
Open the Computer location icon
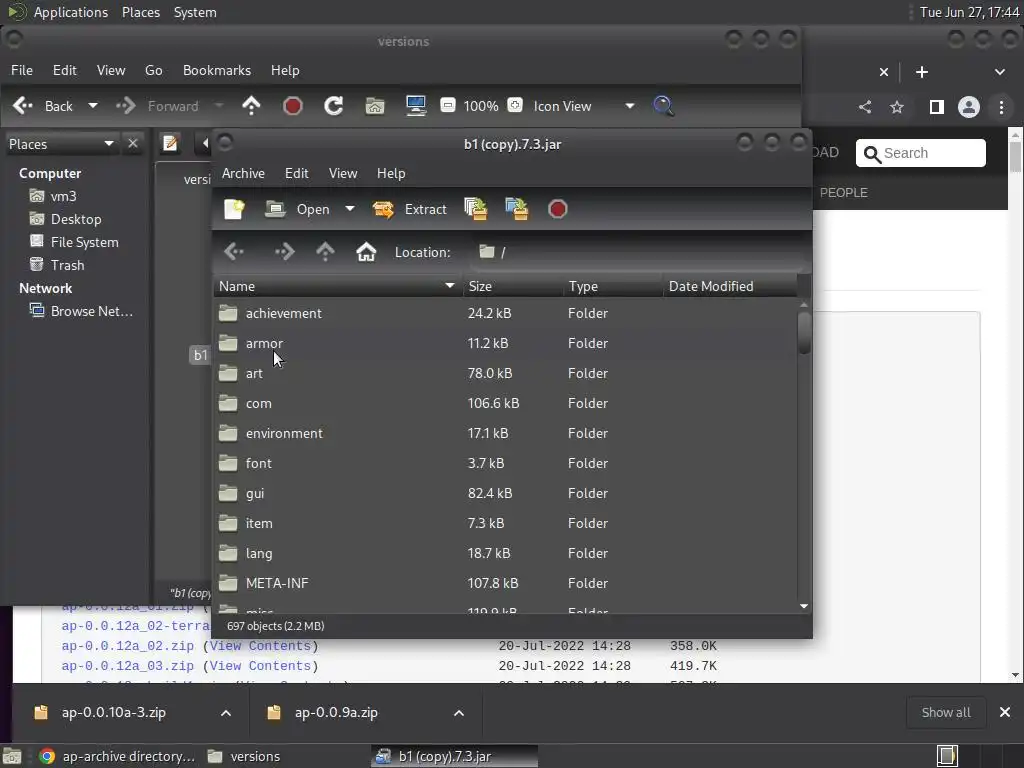[x=416, y=106]
